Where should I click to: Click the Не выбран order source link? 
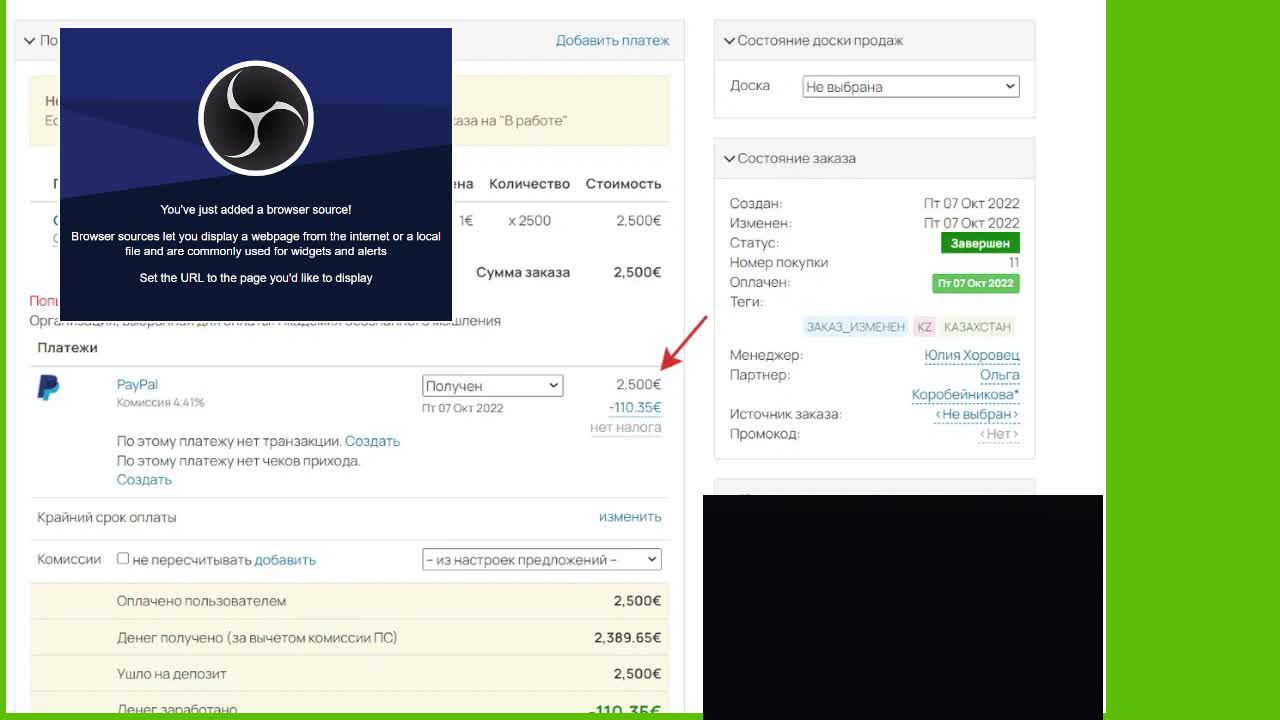point(977,414)
